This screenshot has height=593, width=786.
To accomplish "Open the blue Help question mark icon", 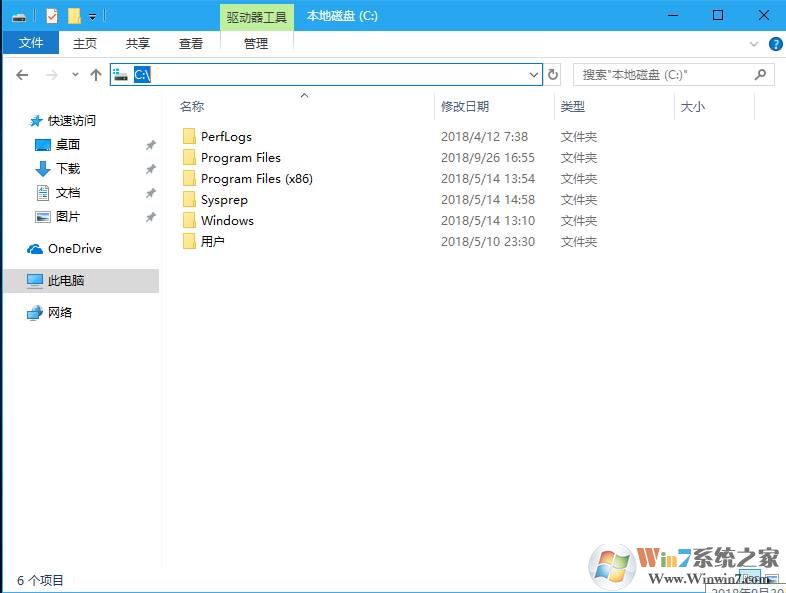I will coord(775,44).
